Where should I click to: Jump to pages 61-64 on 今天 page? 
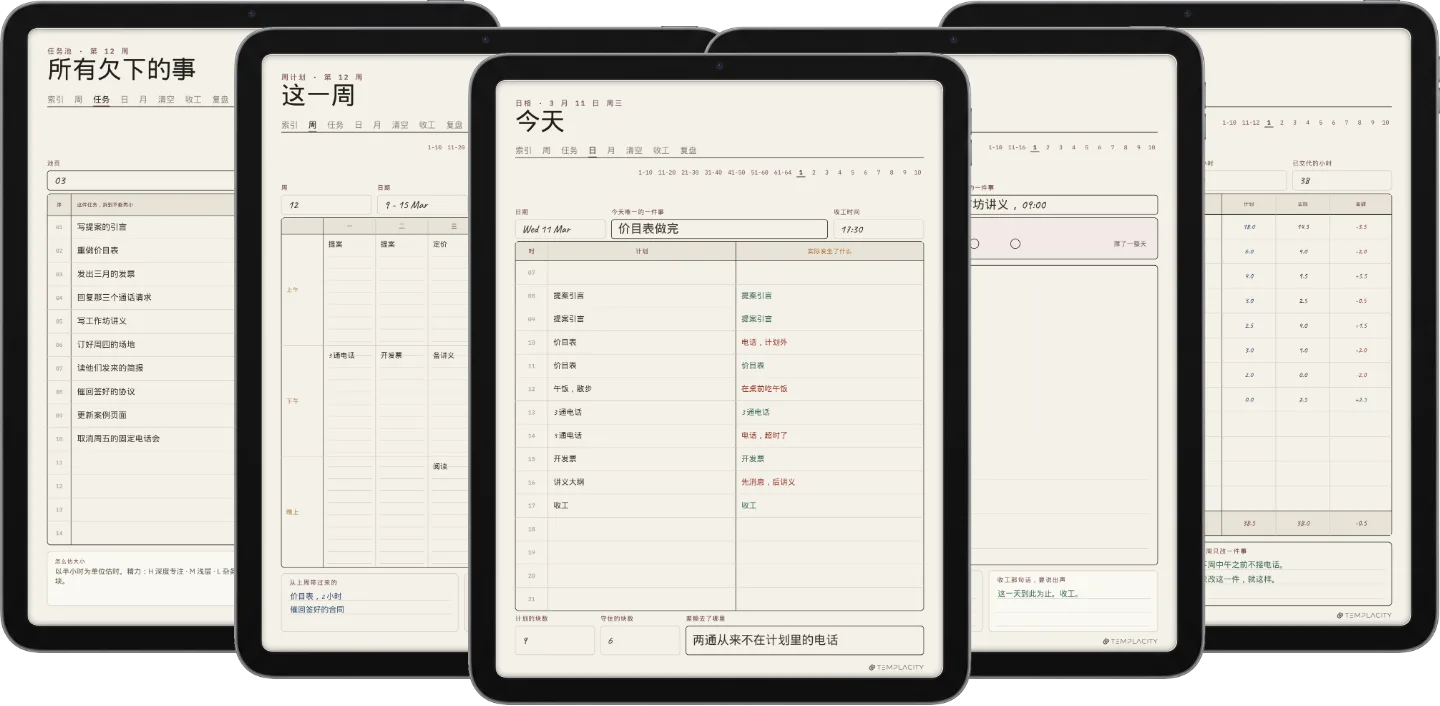[x=782, y=172]
